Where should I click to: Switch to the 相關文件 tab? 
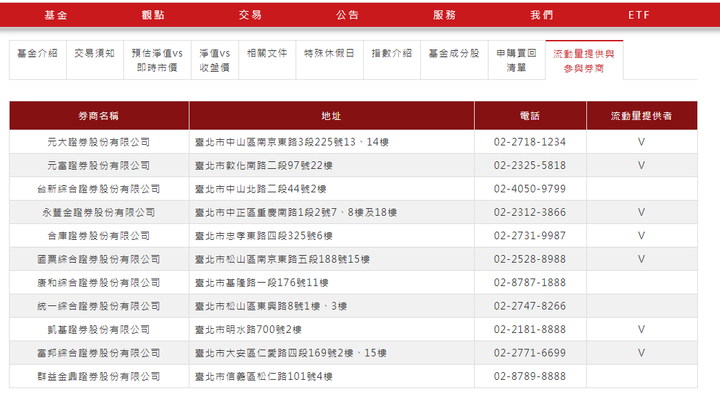coord(267,60)
